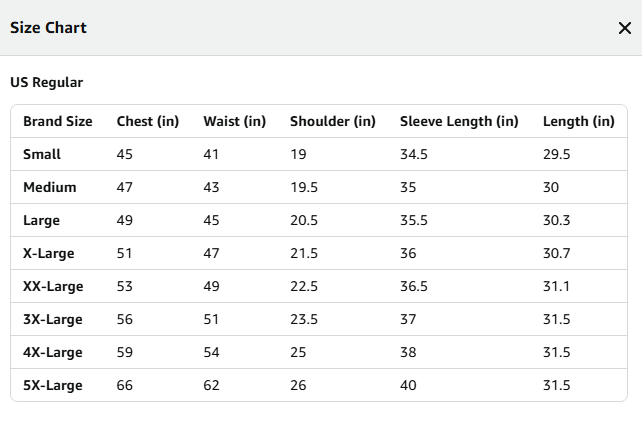The height and width of the screenshot is (431, 642).
Task: Select the Large size row label
Action: pos(41,221)
